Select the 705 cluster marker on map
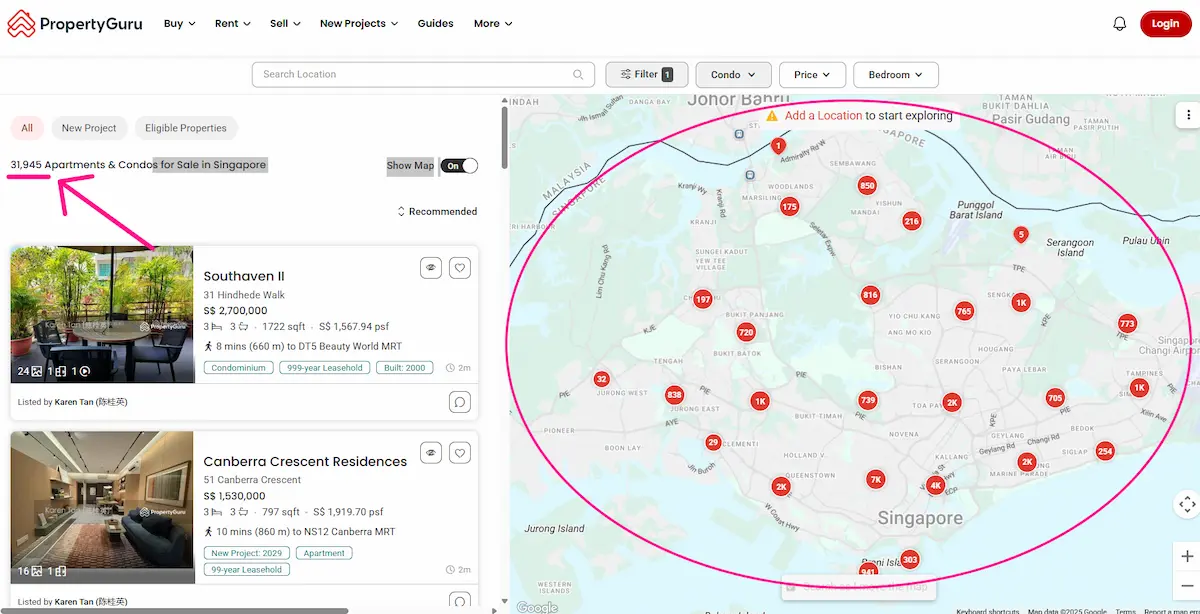 (x=1055, y=398)
